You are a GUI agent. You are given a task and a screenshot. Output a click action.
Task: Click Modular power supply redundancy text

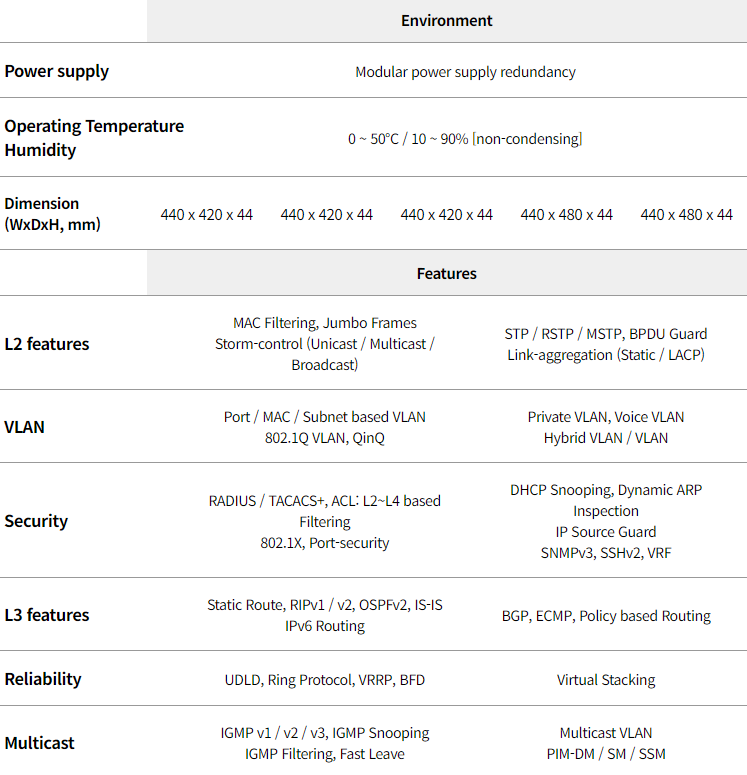(465, 72)
